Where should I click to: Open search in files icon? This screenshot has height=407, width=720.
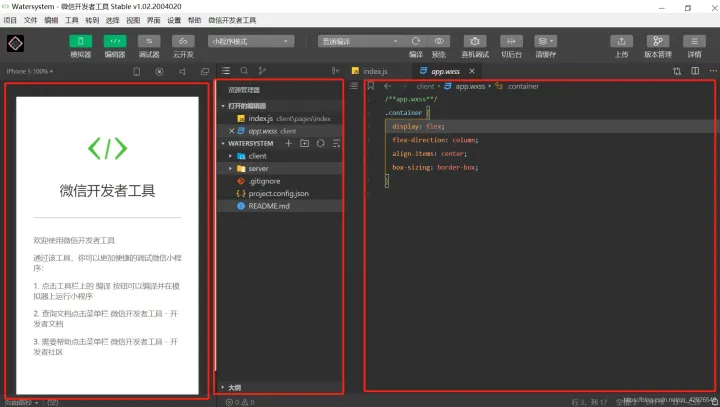[244, 71]
